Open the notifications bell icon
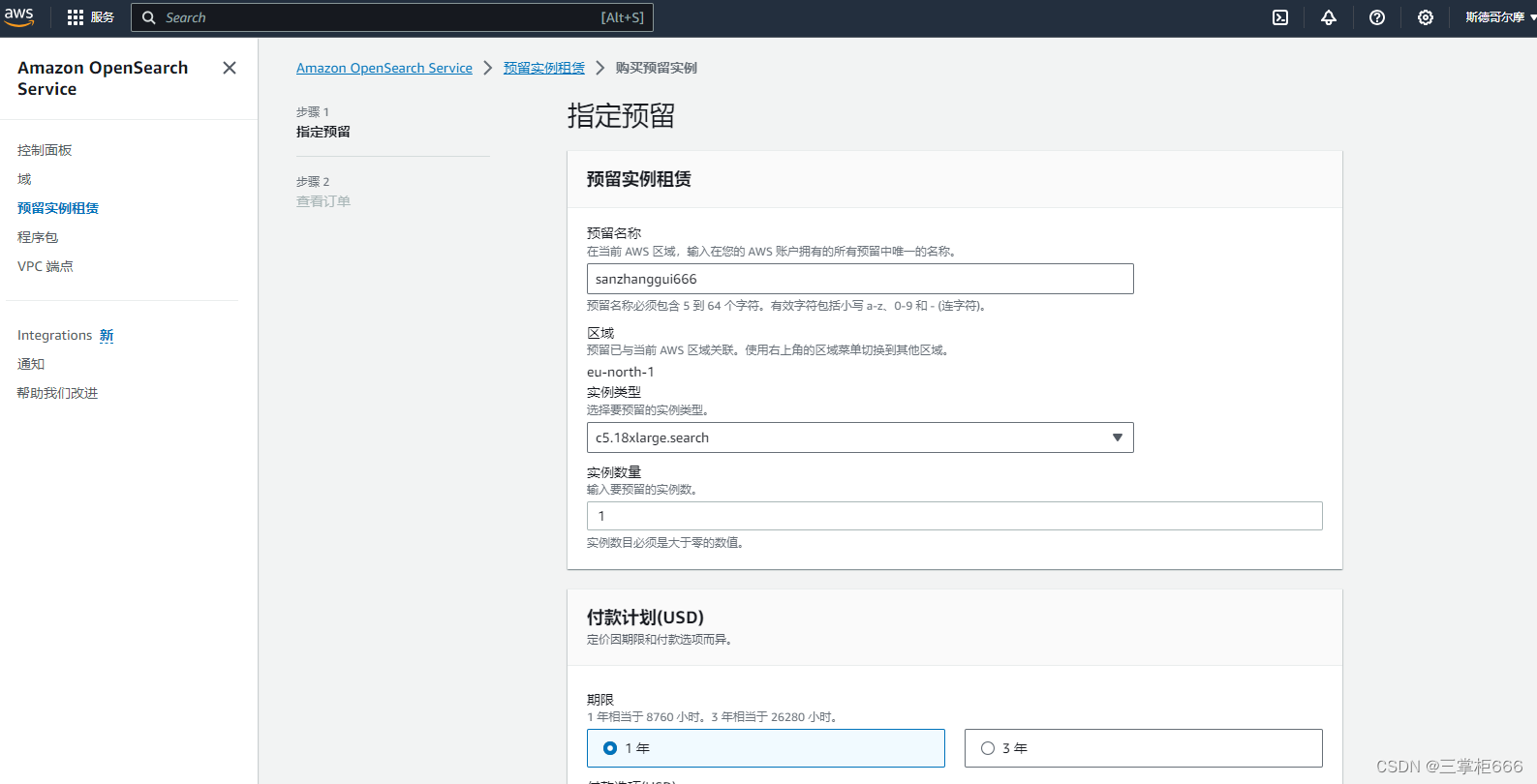 [x=1329, y=17]
